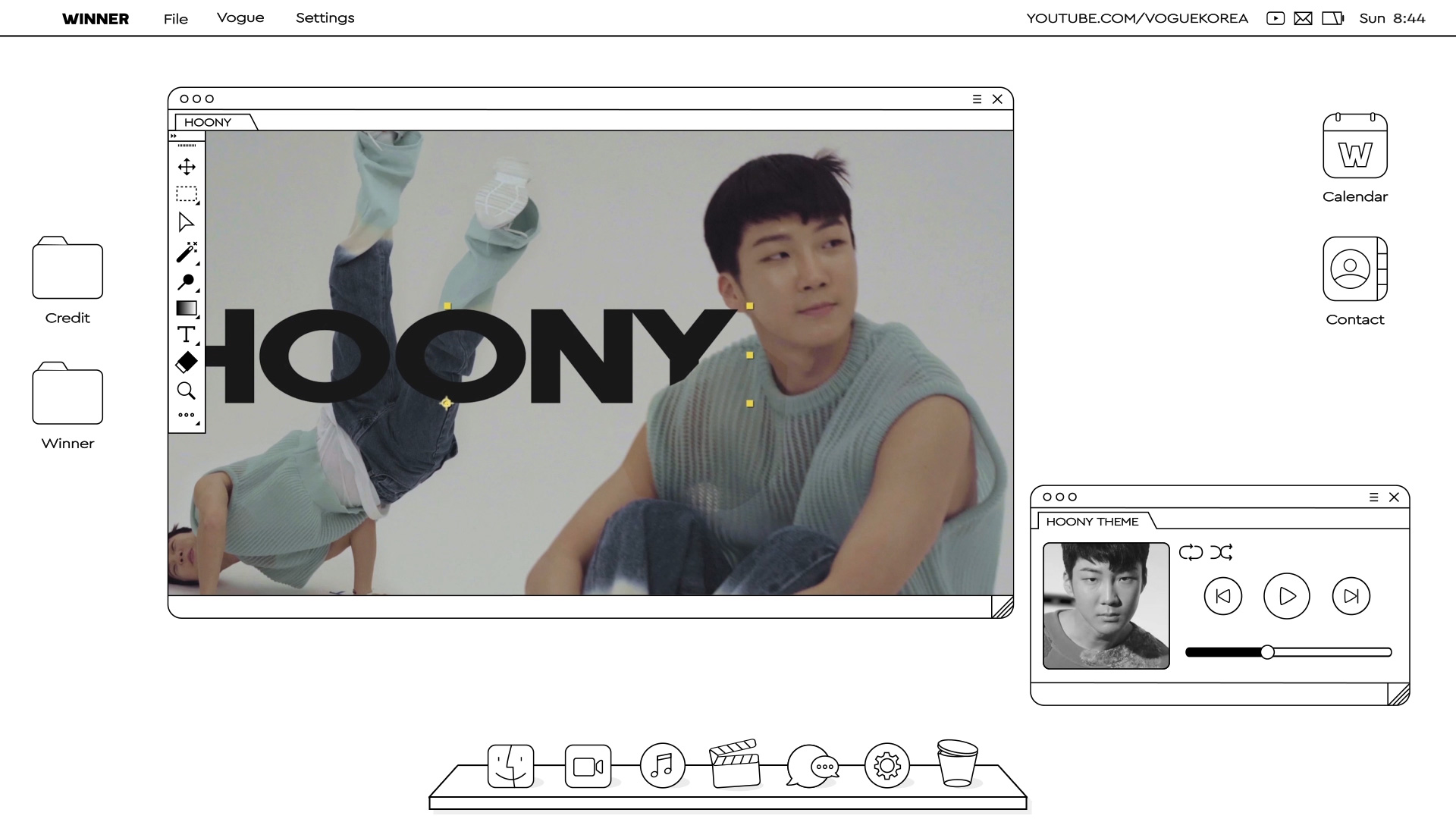The image size is (1456, 819).
Task: Activate the Zoom magnifier tool
Action: point(187,391)
